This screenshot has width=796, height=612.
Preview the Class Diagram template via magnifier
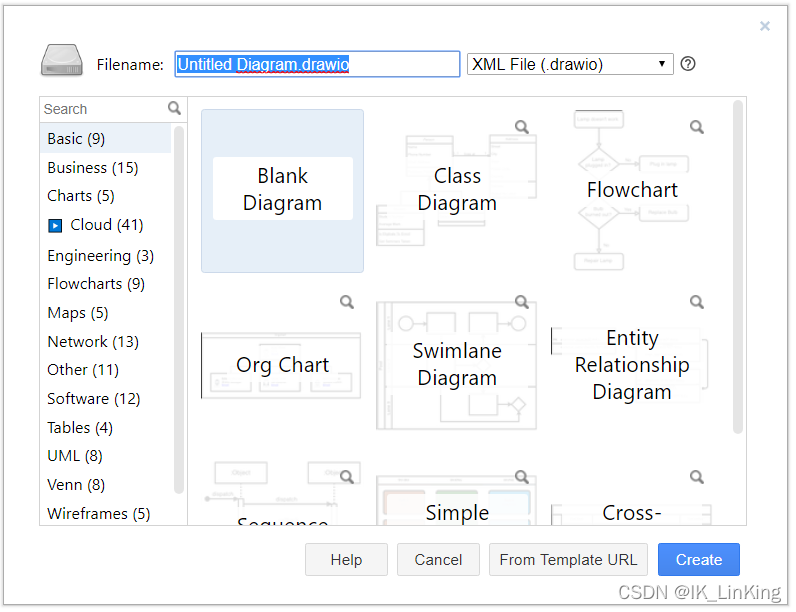click(x=521, y=127)
